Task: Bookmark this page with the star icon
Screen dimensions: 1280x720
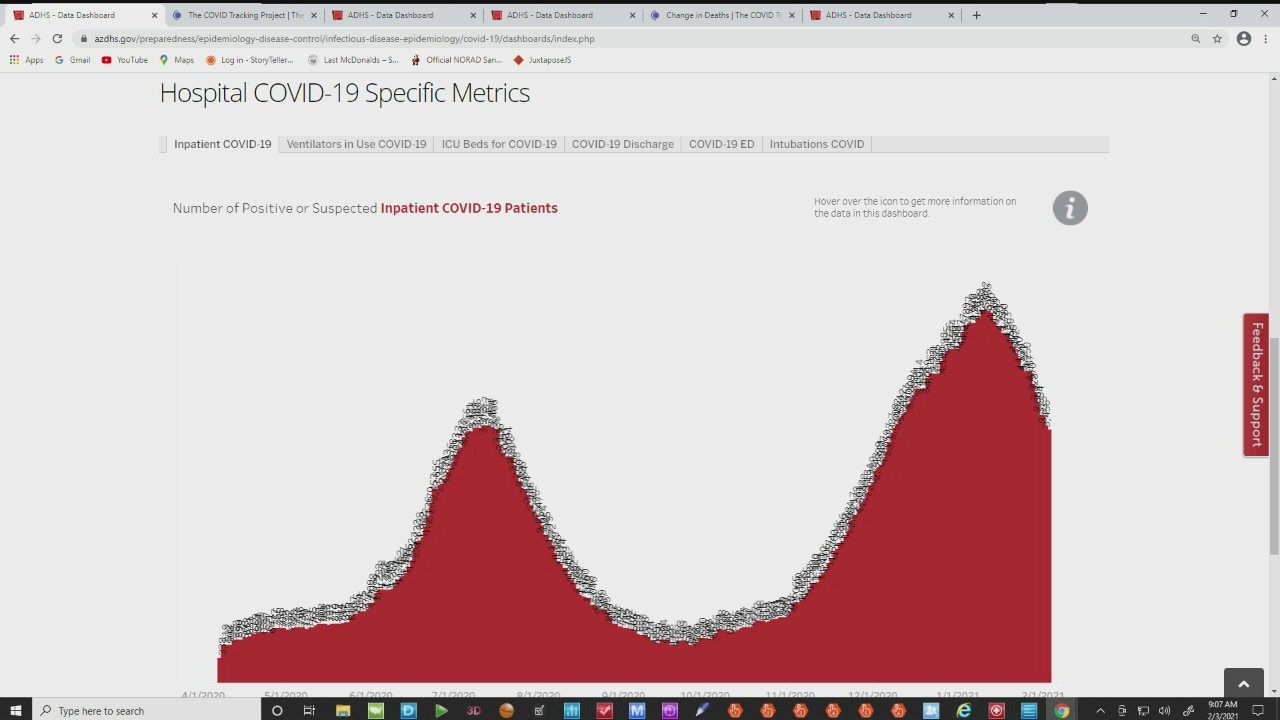Action: click(x=1217, y=39)
